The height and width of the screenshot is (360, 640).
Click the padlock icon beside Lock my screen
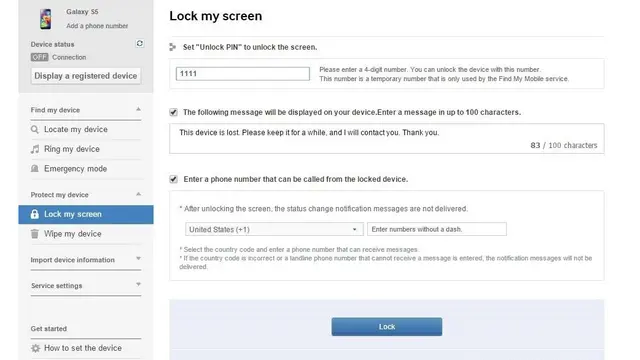click(x=35, y=214)
